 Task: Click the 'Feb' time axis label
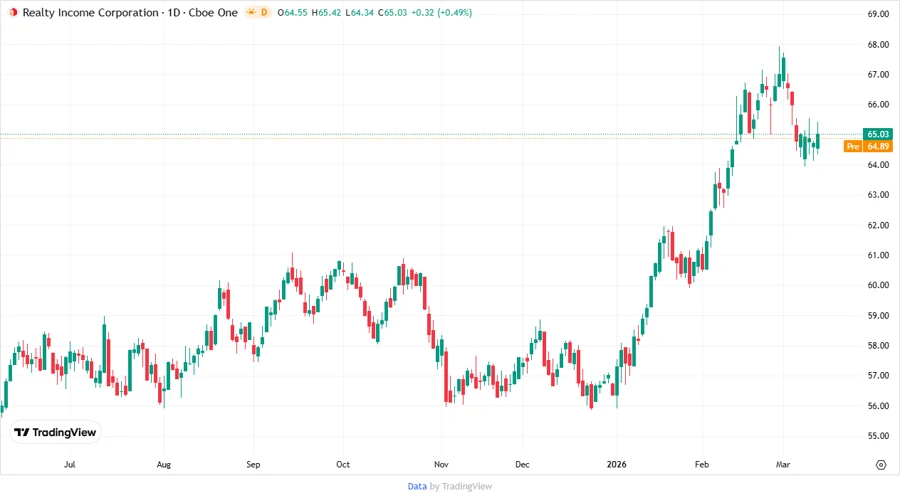click(701, 464)
